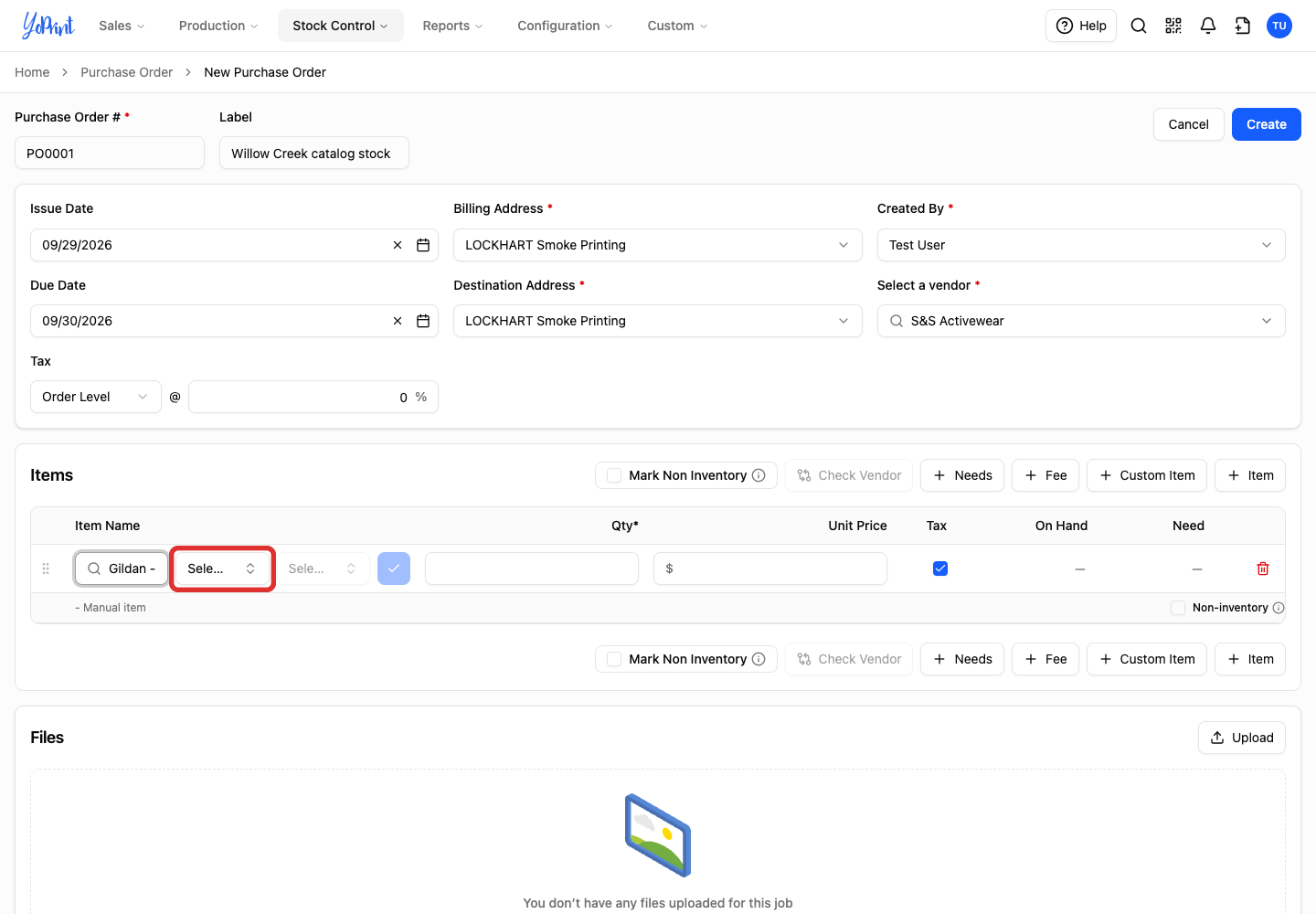Open the Order Level tax dropdown
This screenshot has height=914, width=1316.
coord(96,397)
